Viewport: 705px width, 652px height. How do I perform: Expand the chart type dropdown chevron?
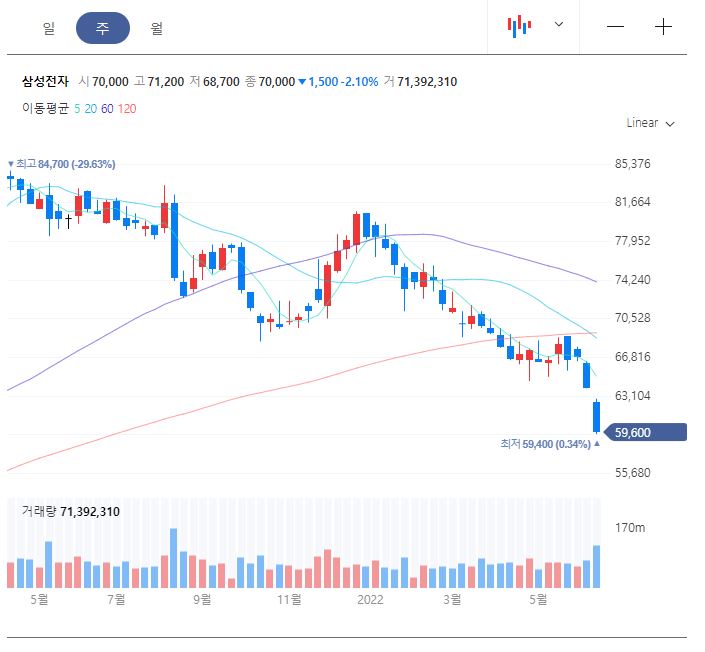pos(559,24)
